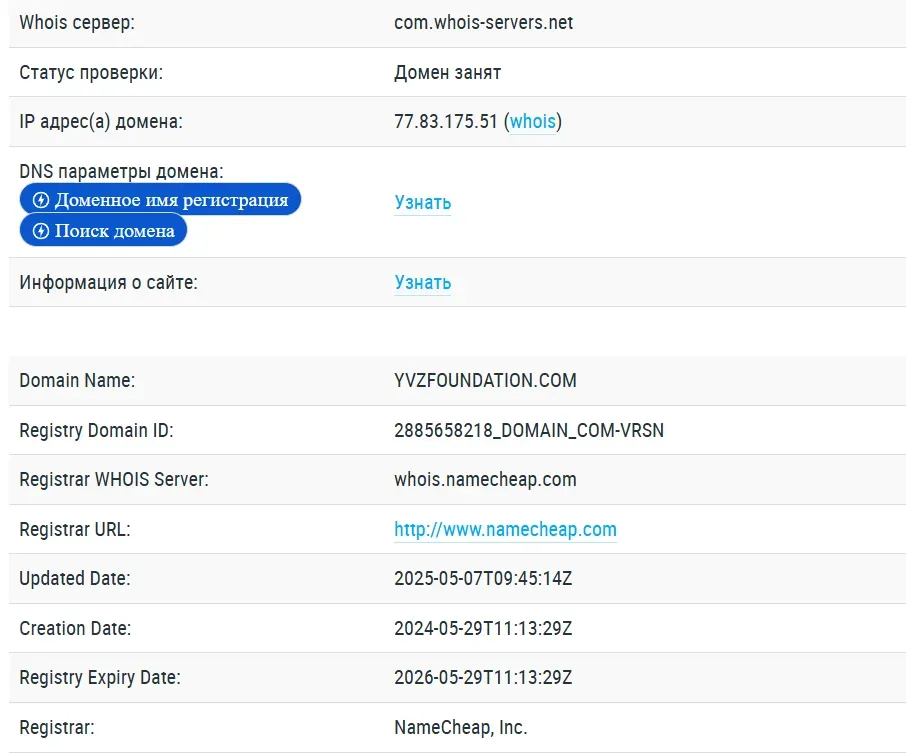The height and width of the screenshot is (753, 906).
Task: Click the Creation Date value 2024-05-29T11:13:29Z
Action: coord(483,629)
